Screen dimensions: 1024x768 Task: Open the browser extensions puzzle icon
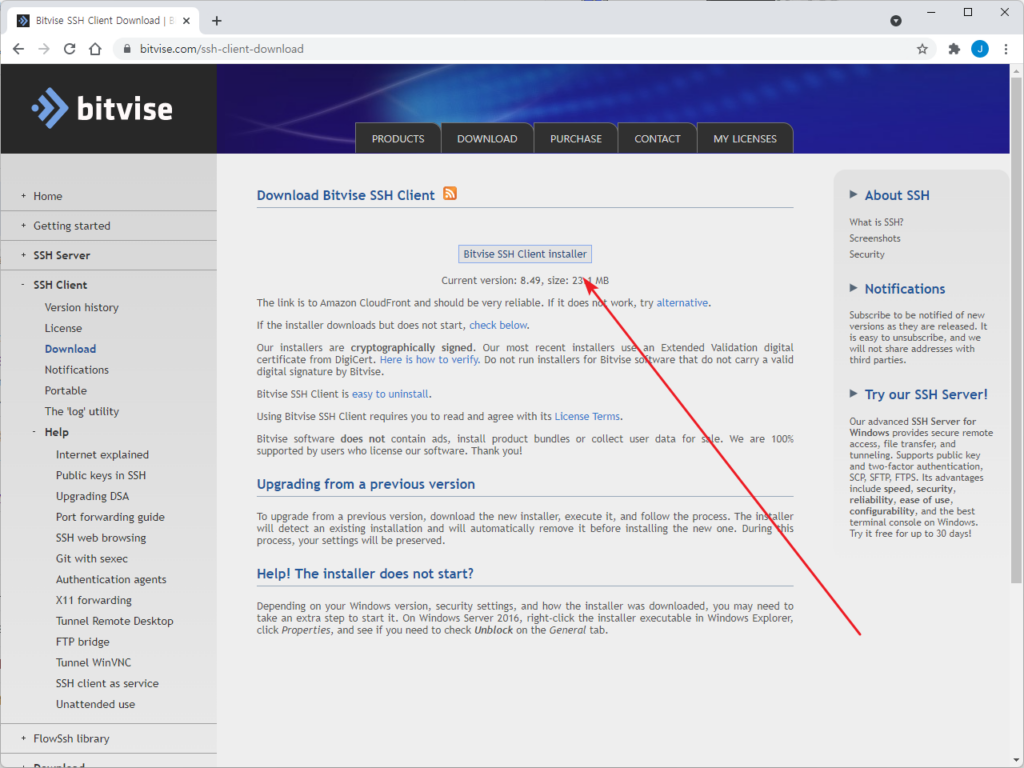pos(952,47)
